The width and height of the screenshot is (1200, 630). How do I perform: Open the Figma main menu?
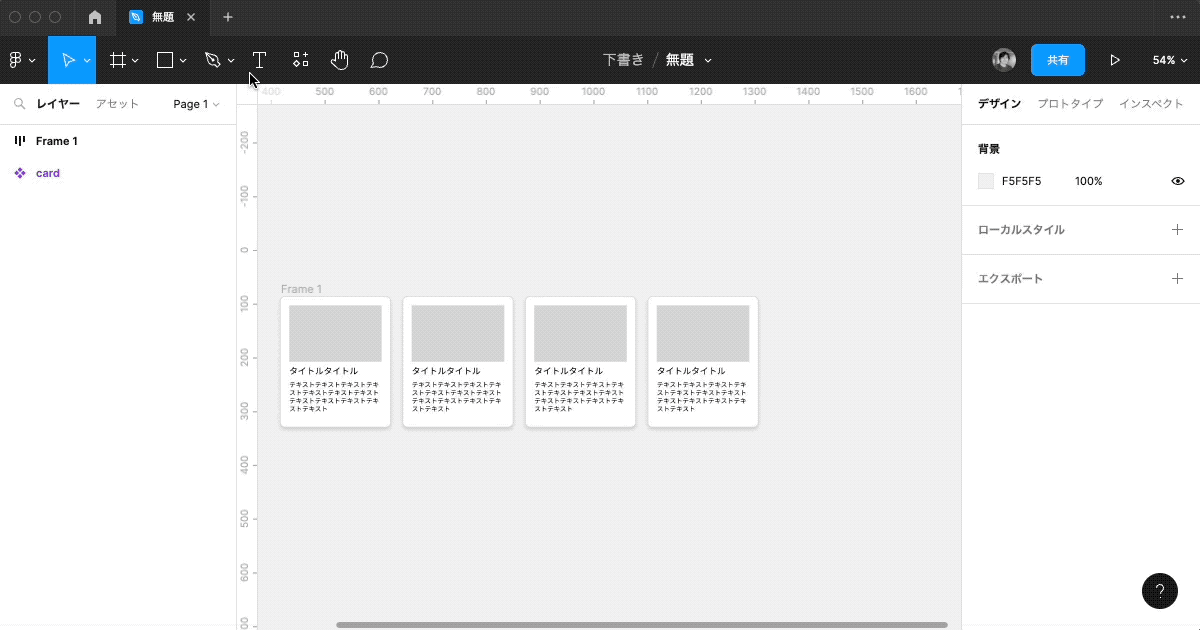[17, 60]
